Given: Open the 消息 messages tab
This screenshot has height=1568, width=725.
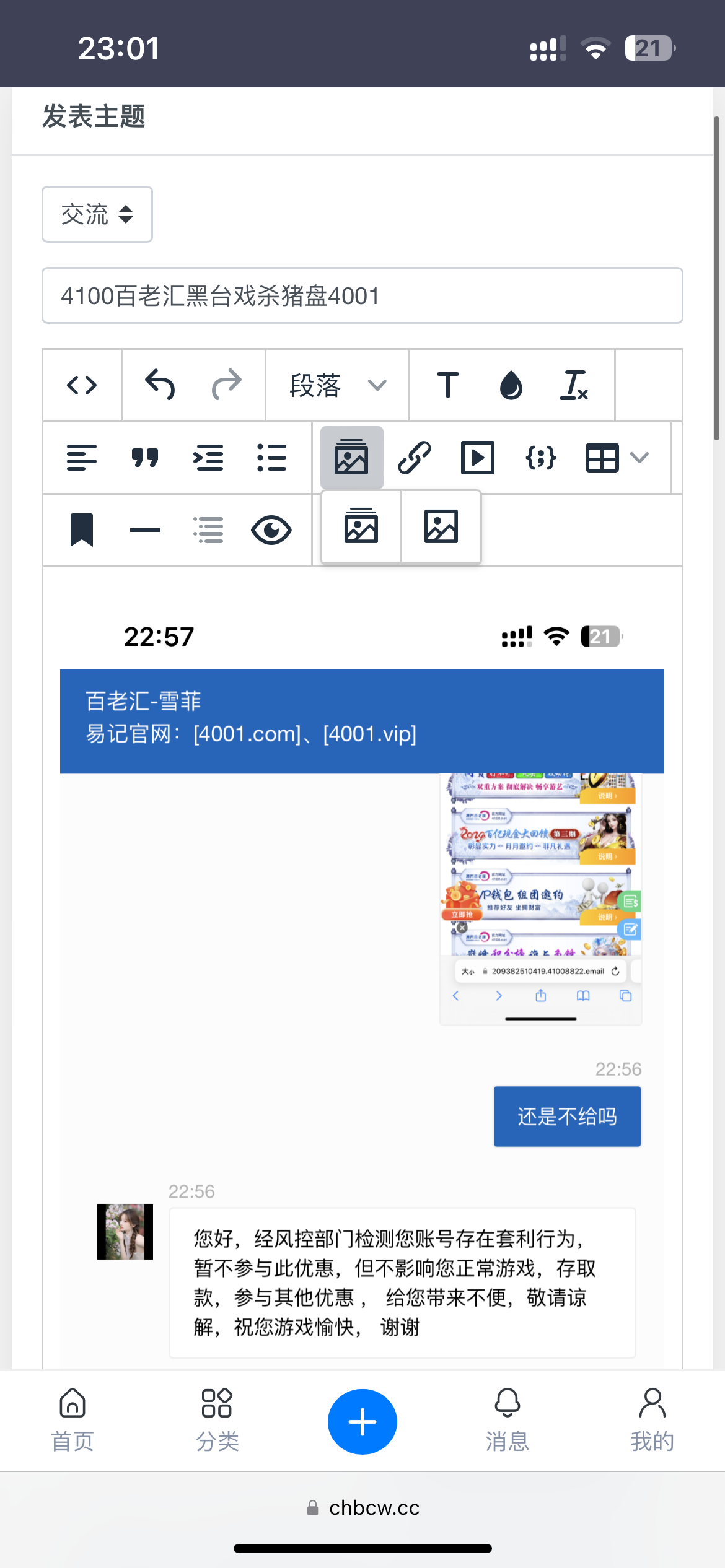Looking at the screenshot, I should point(507,1421).
